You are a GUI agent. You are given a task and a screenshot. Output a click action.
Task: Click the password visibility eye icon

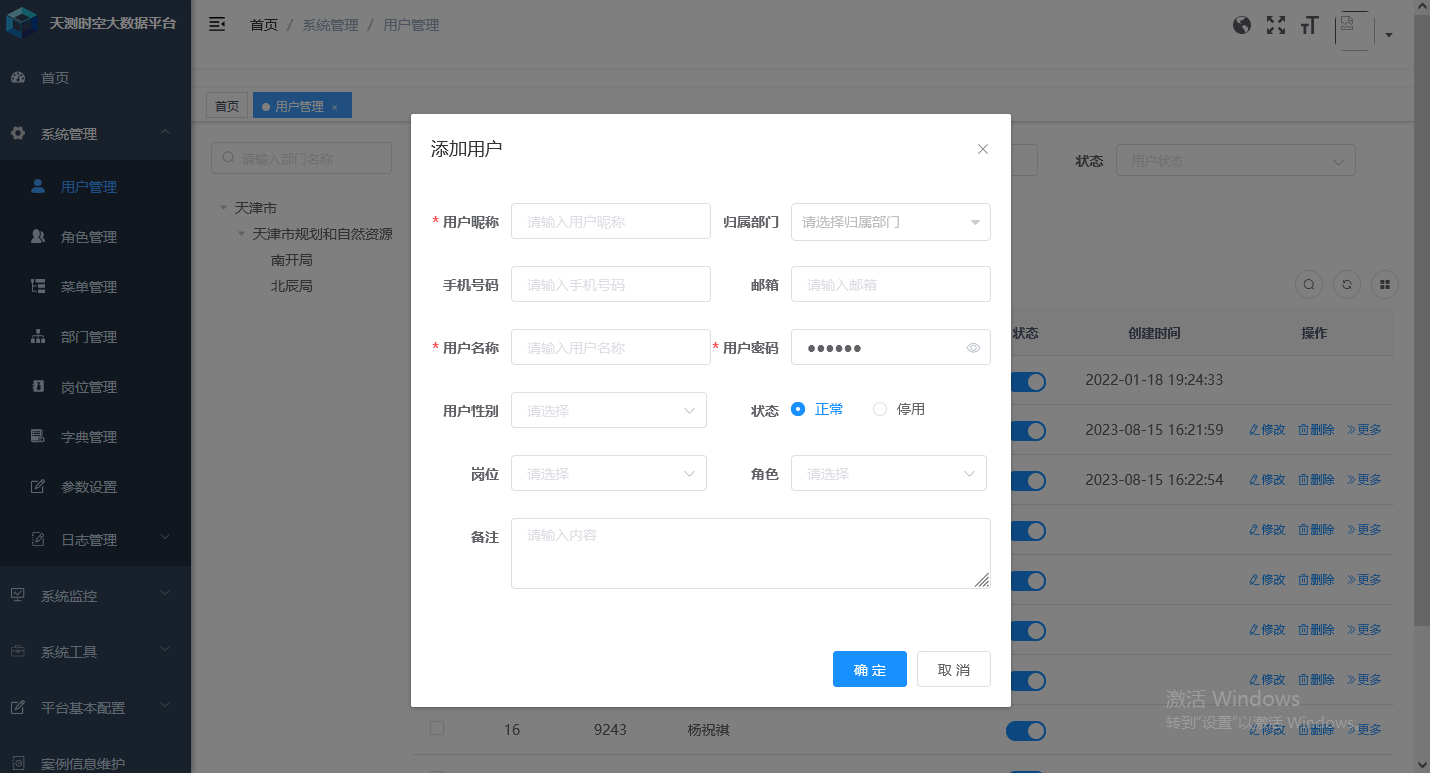pyautogui.click(x=972, y=347)
